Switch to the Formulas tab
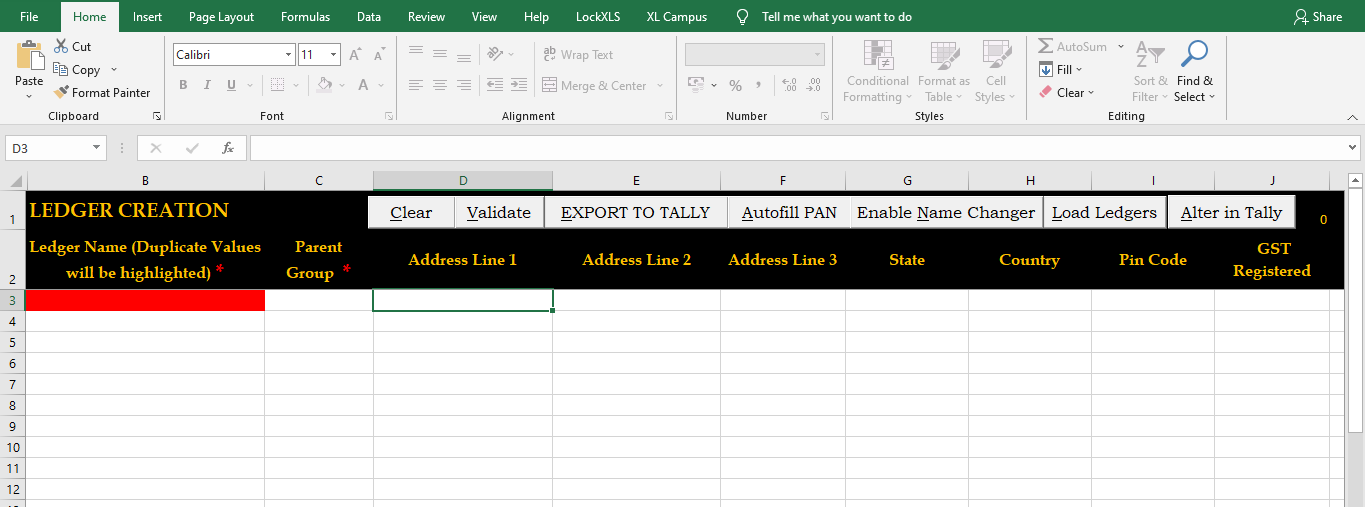1365x507 pixels. pyautogui.click(x=305, y=16)
